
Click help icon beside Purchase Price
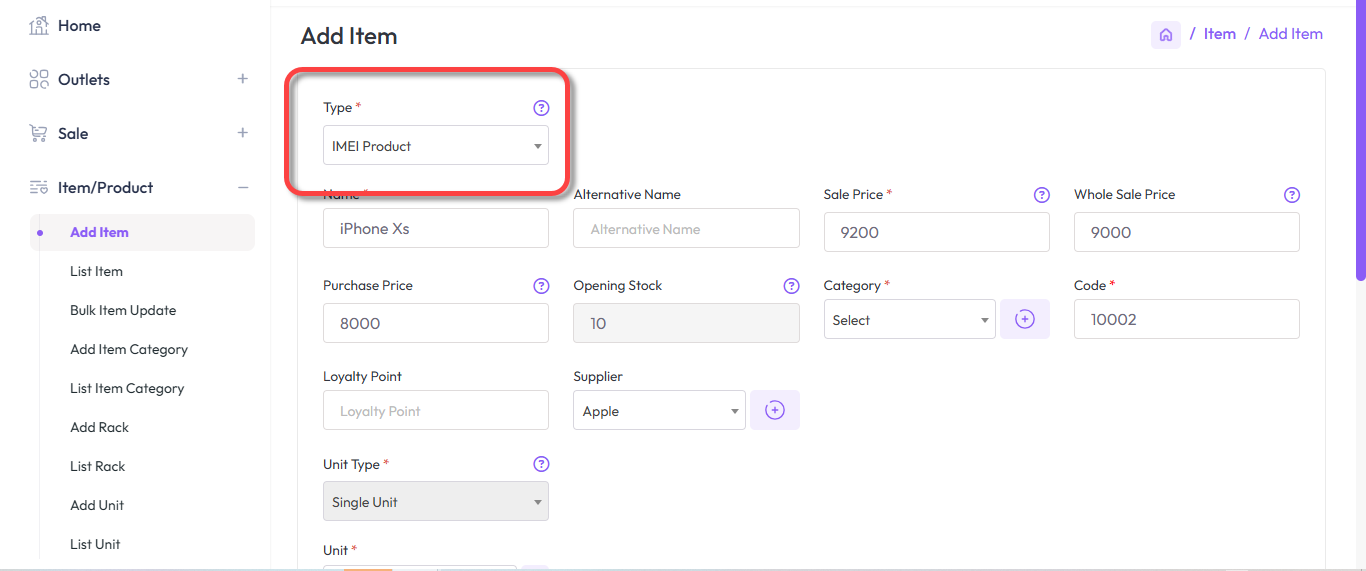(x=541, y=286)
